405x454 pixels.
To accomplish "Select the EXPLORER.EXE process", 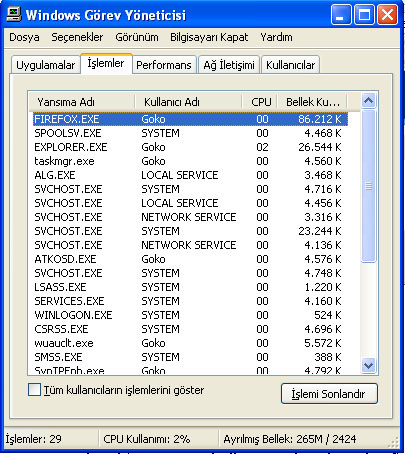I will click(190, 147).
